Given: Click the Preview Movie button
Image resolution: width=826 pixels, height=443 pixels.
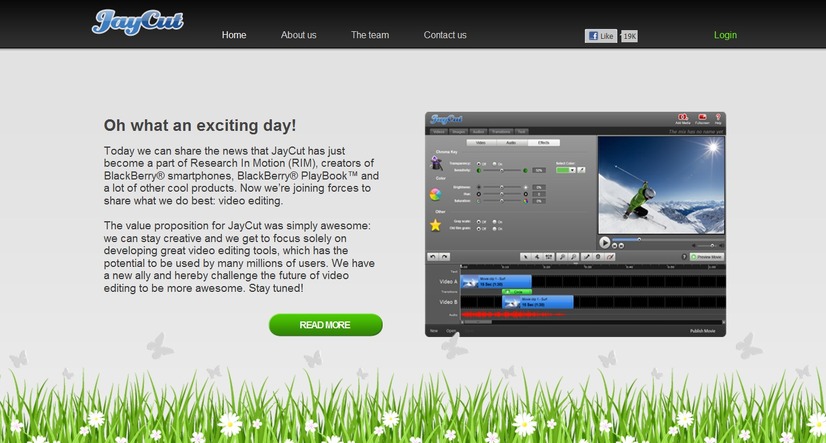Looking at the screenshot, I should 707,257.
